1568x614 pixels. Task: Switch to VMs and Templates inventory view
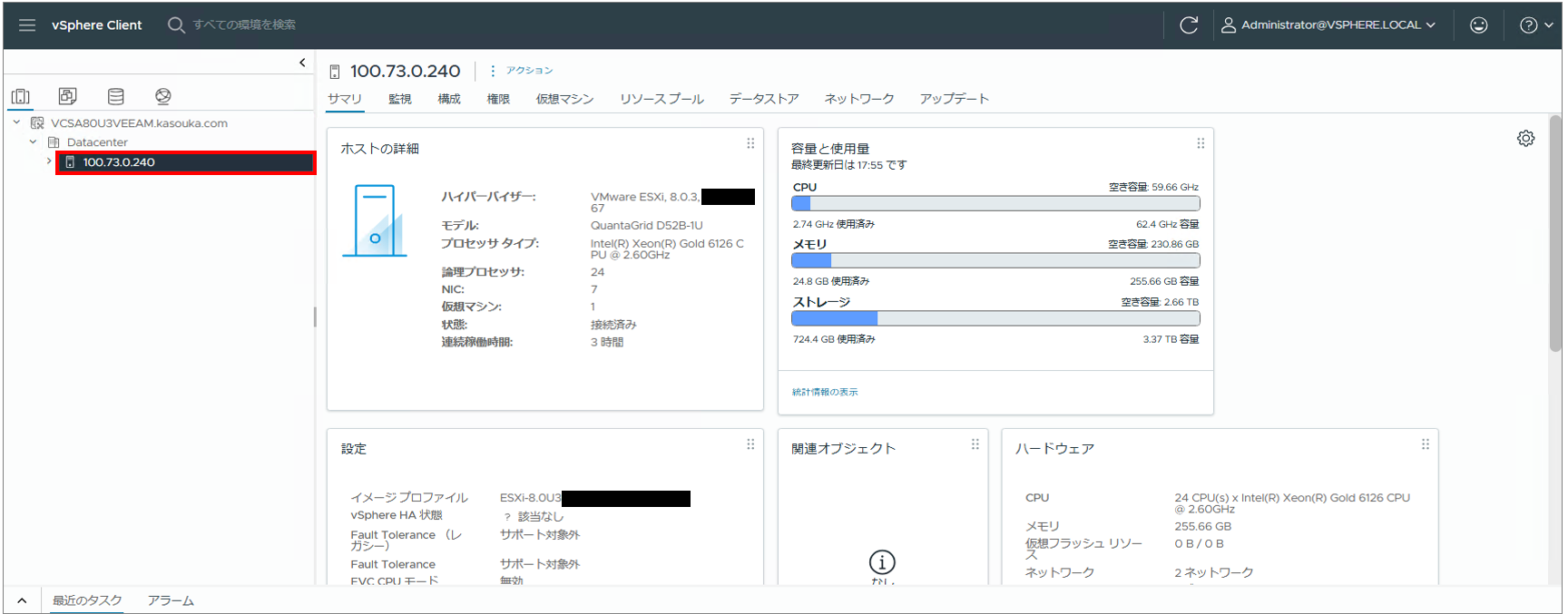68,96
